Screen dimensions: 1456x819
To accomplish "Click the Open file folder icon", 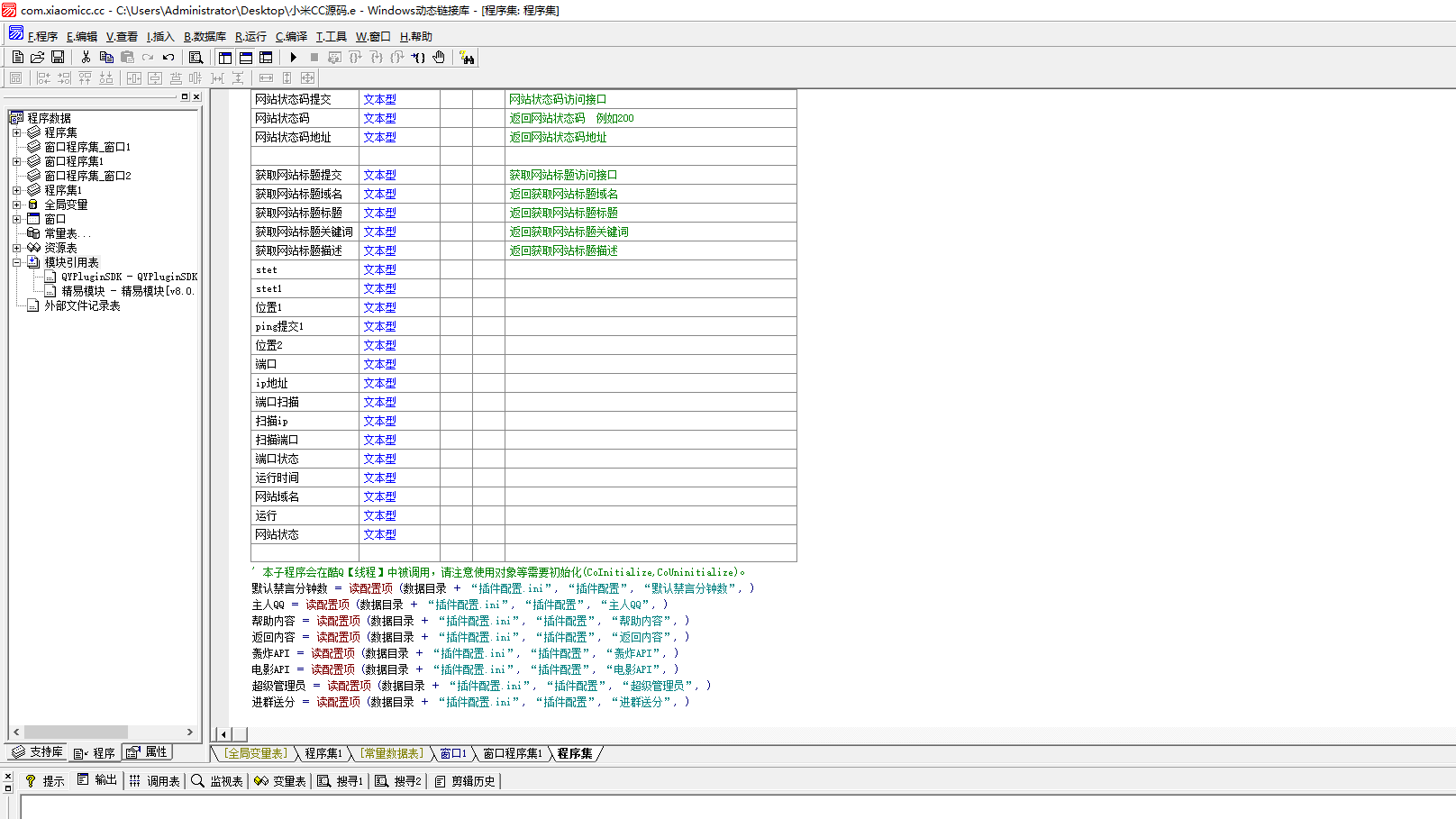I will pos(38,57).
